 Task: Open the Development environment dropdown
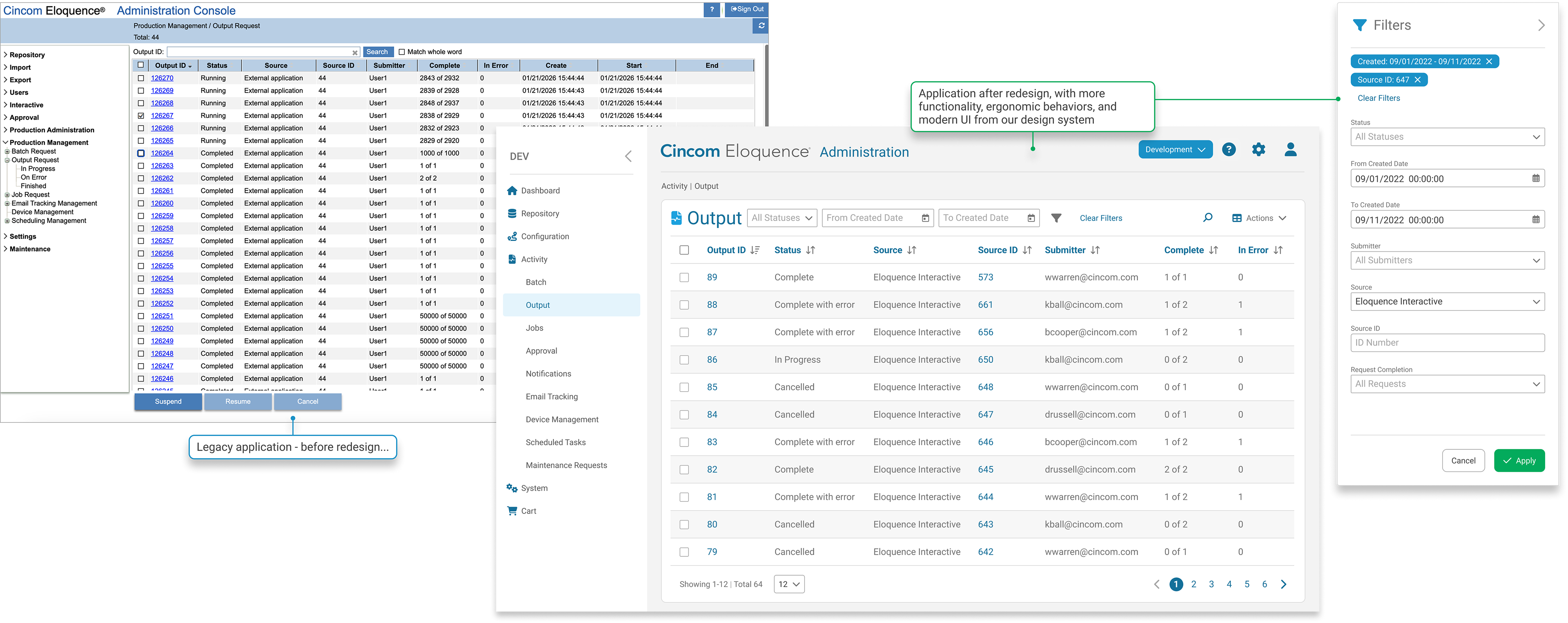[1175, 149]
